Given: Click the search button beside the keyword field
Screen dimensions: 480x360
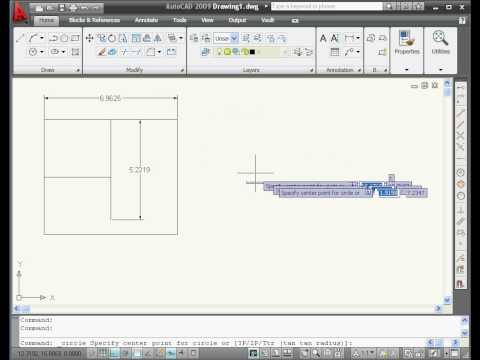Looking at the screenshot, I should click(x=388, y=6).
